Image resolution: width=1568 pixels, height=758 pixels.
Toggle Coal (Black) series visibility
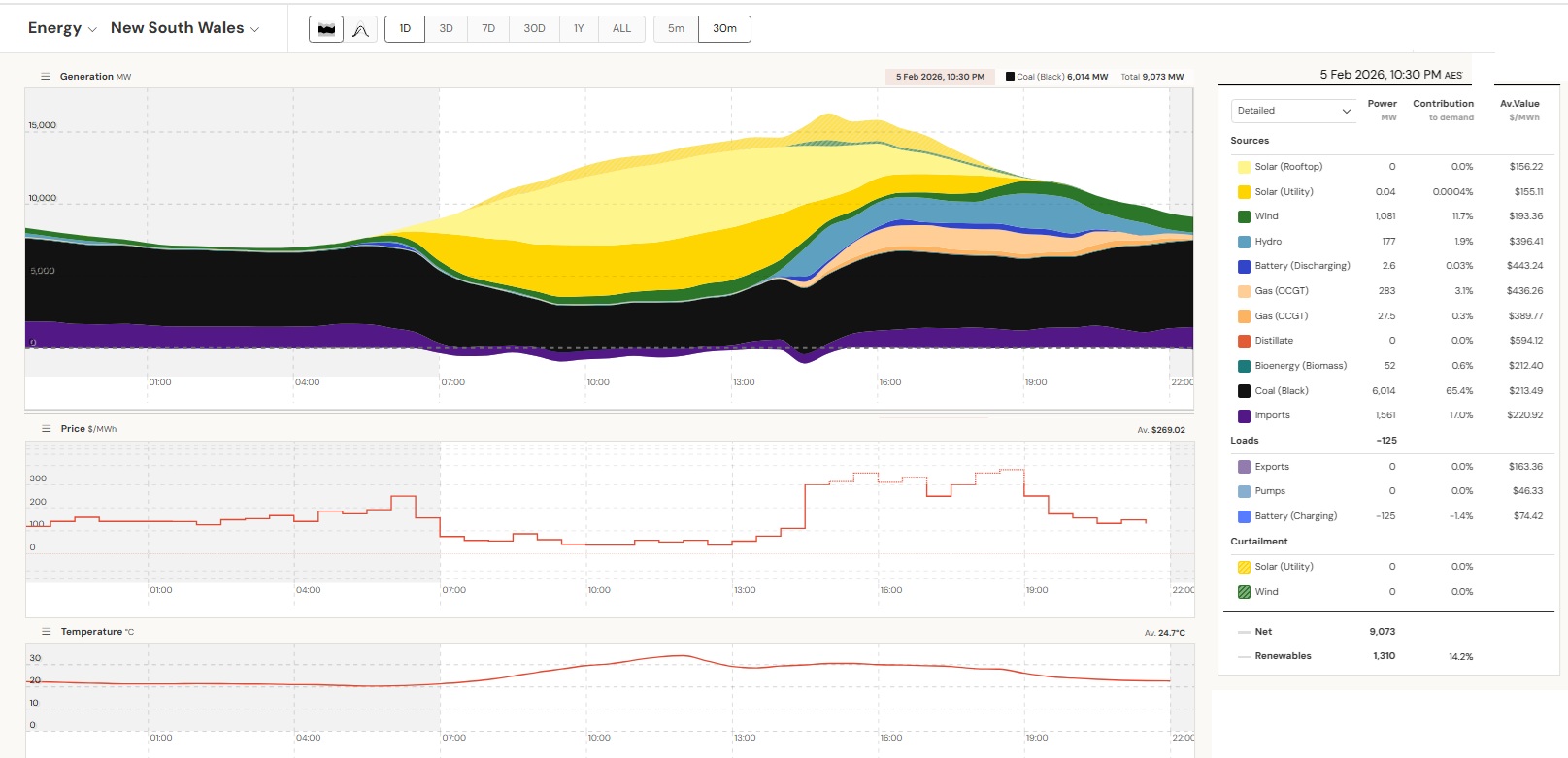1244,391
